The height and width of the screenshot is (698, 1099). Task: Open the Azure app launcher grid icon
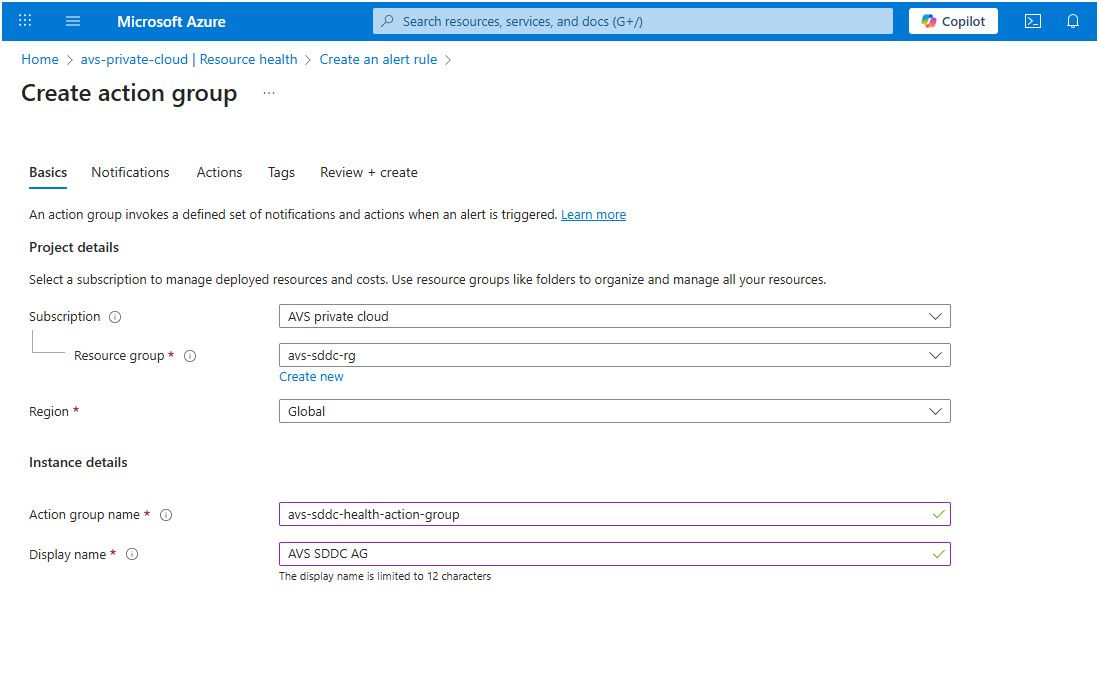(x=25, y=21)
